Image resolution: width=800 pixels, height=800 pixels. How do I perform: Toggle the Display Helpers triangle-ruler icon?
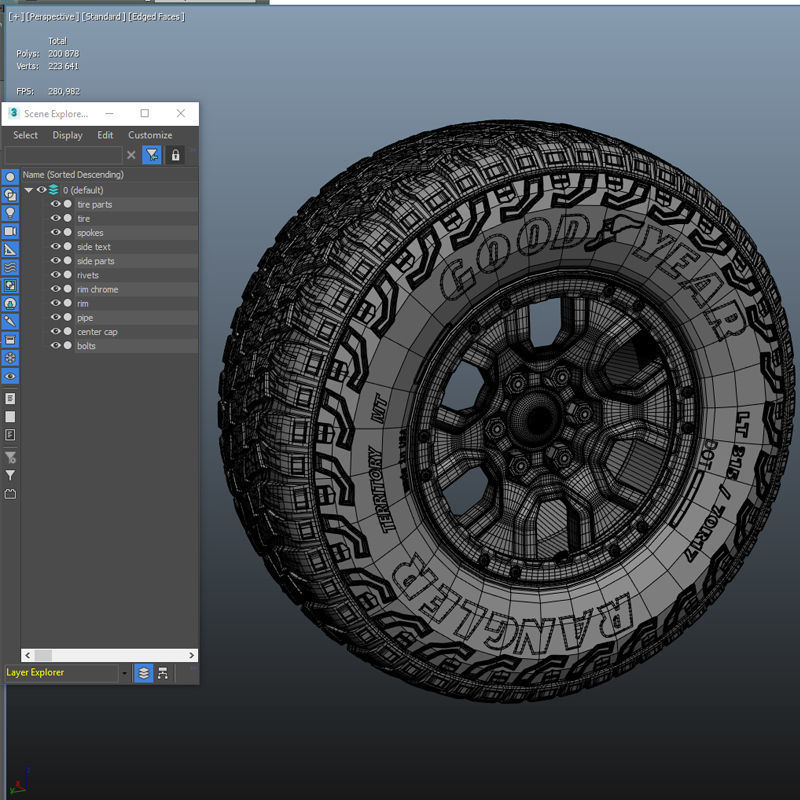(10, 249)
